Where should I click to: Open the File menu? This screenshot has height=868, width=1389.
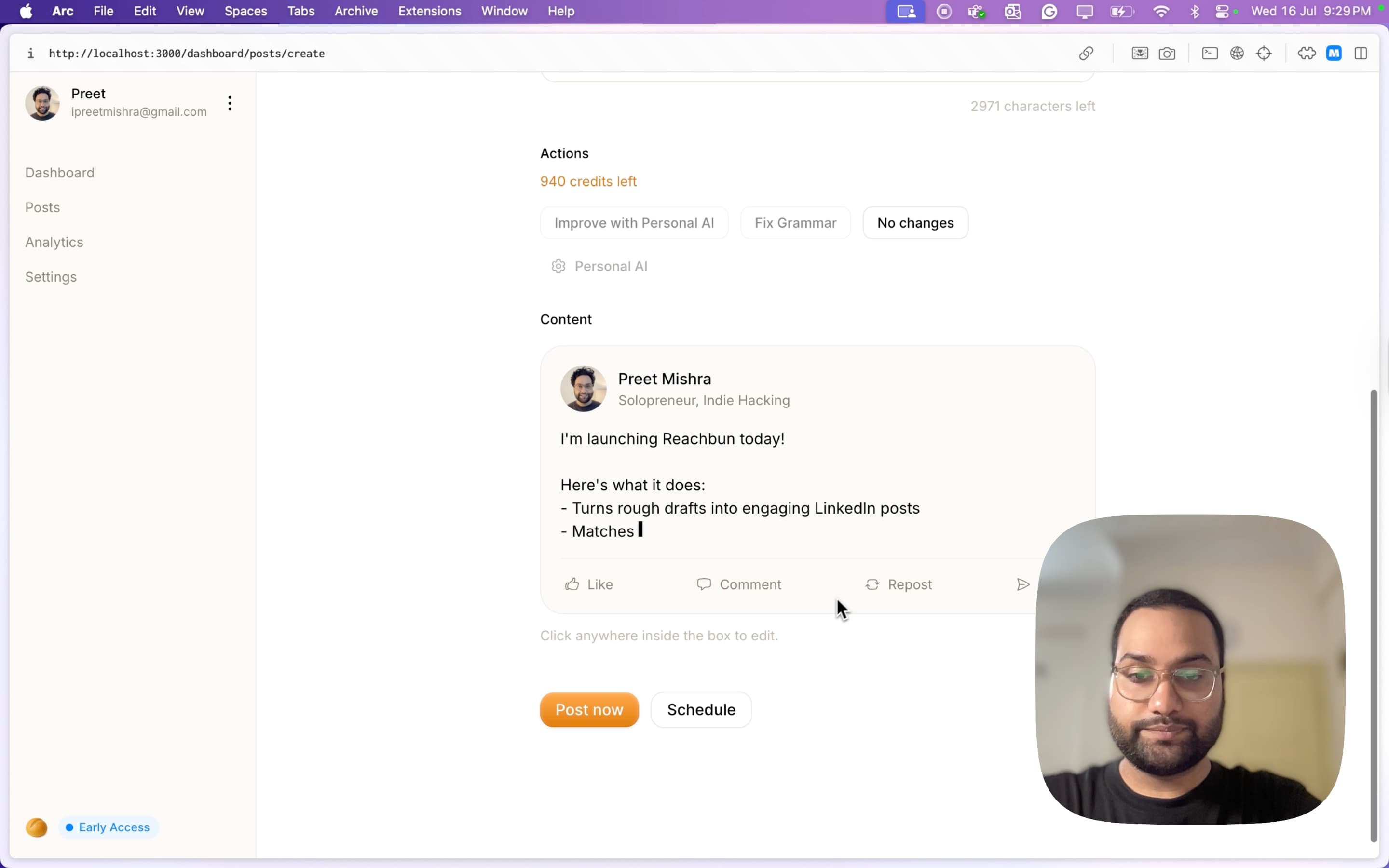(103, 12)
